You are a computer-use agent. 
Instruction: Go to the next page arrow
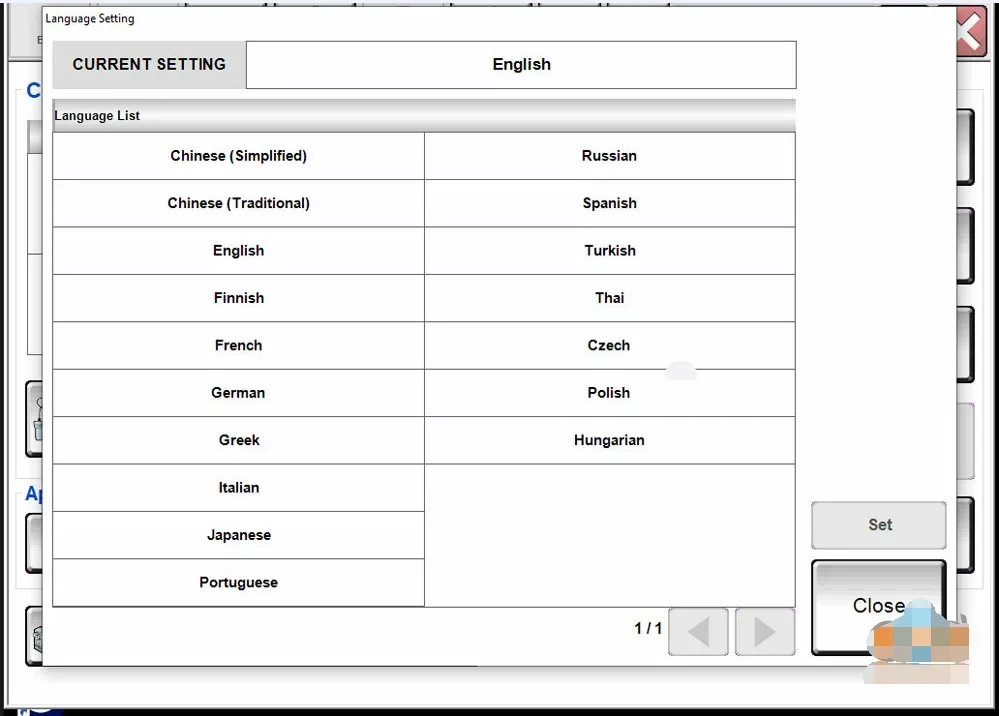point(765,631)
